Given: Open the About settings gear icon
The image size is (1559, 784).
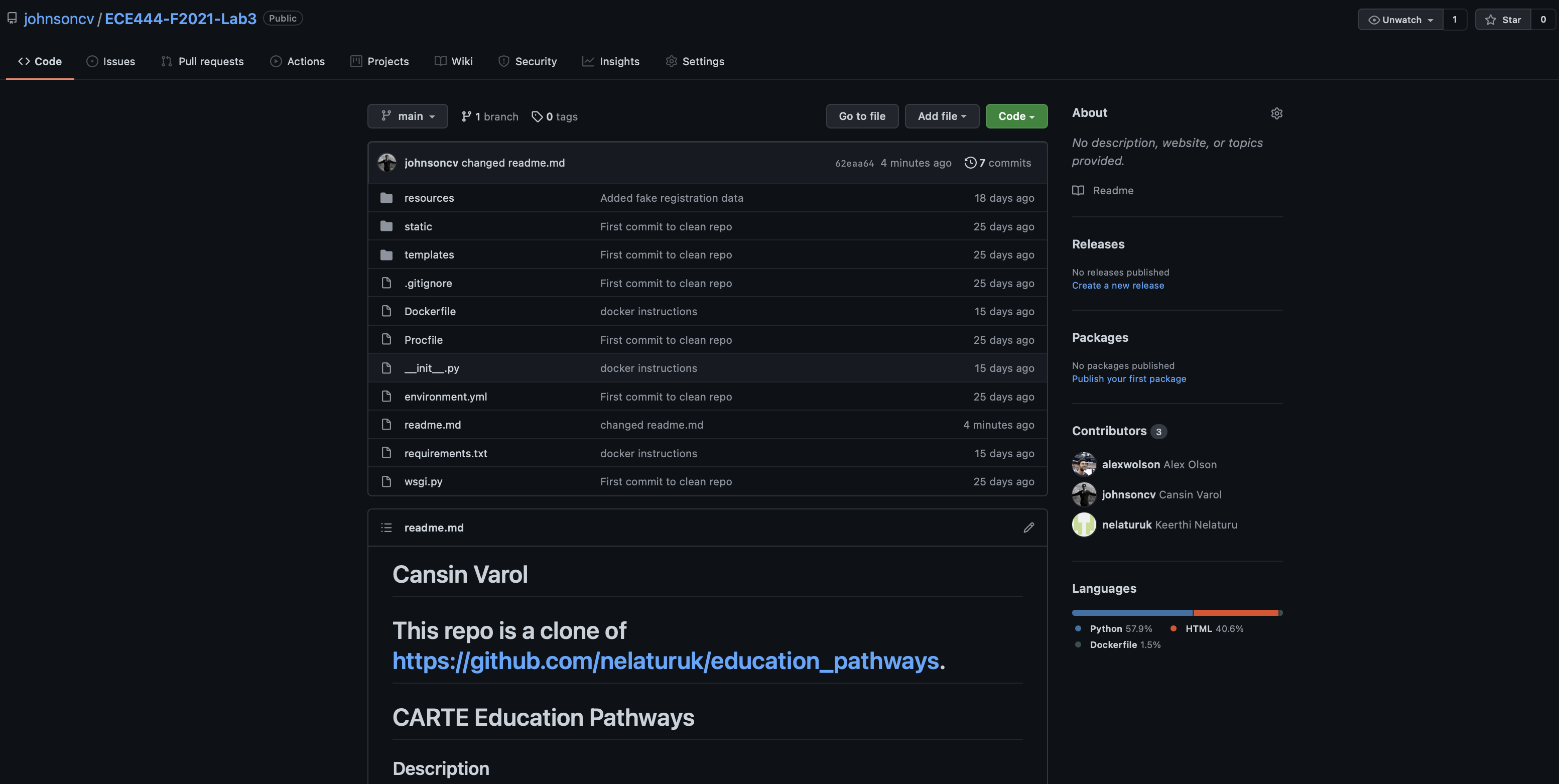Looking at the screenshot, I should pos(1277,113).
